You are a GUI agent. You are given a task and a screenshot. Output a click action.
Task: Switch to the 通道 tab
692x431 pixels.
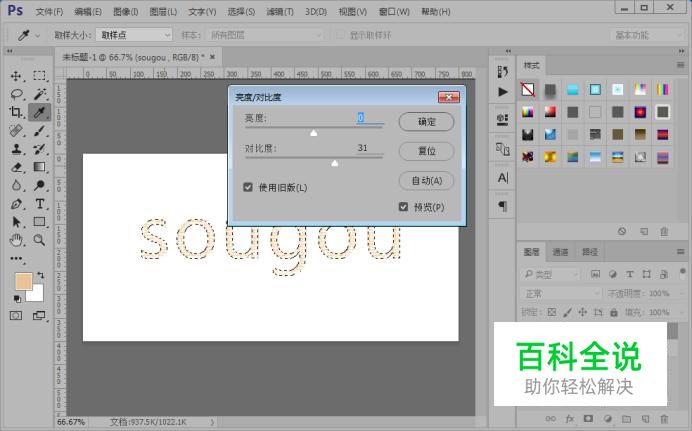(x=560, y=252)
